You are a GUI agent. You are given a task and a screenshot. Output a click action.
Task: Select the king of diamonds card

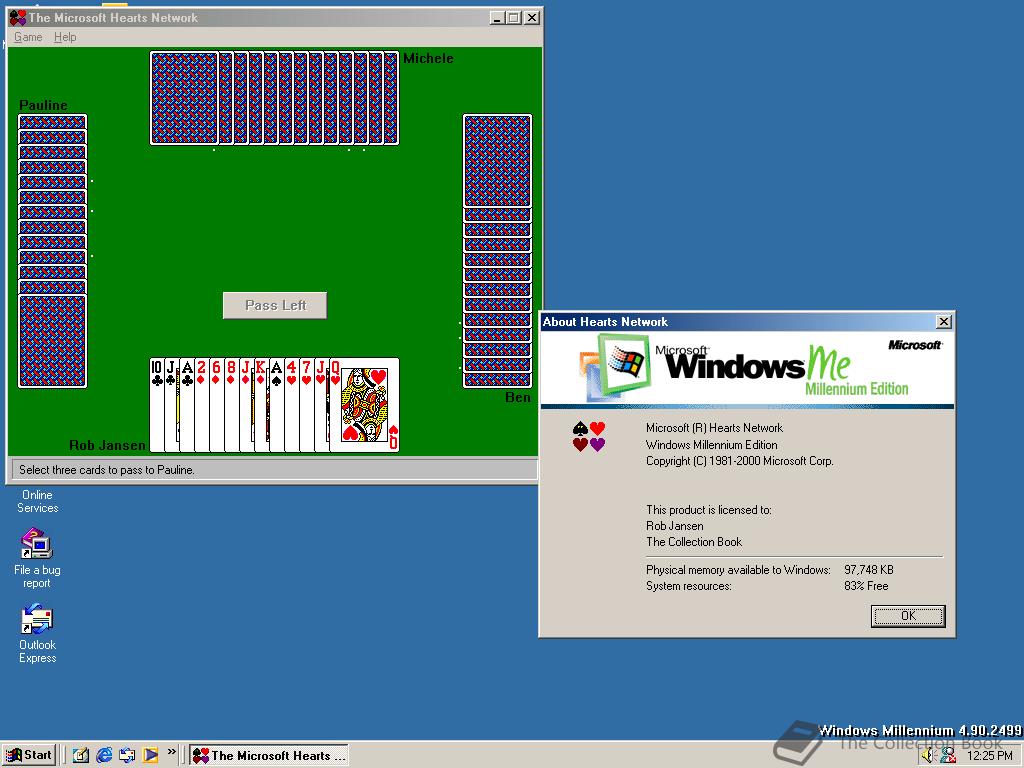pos(262,405)
